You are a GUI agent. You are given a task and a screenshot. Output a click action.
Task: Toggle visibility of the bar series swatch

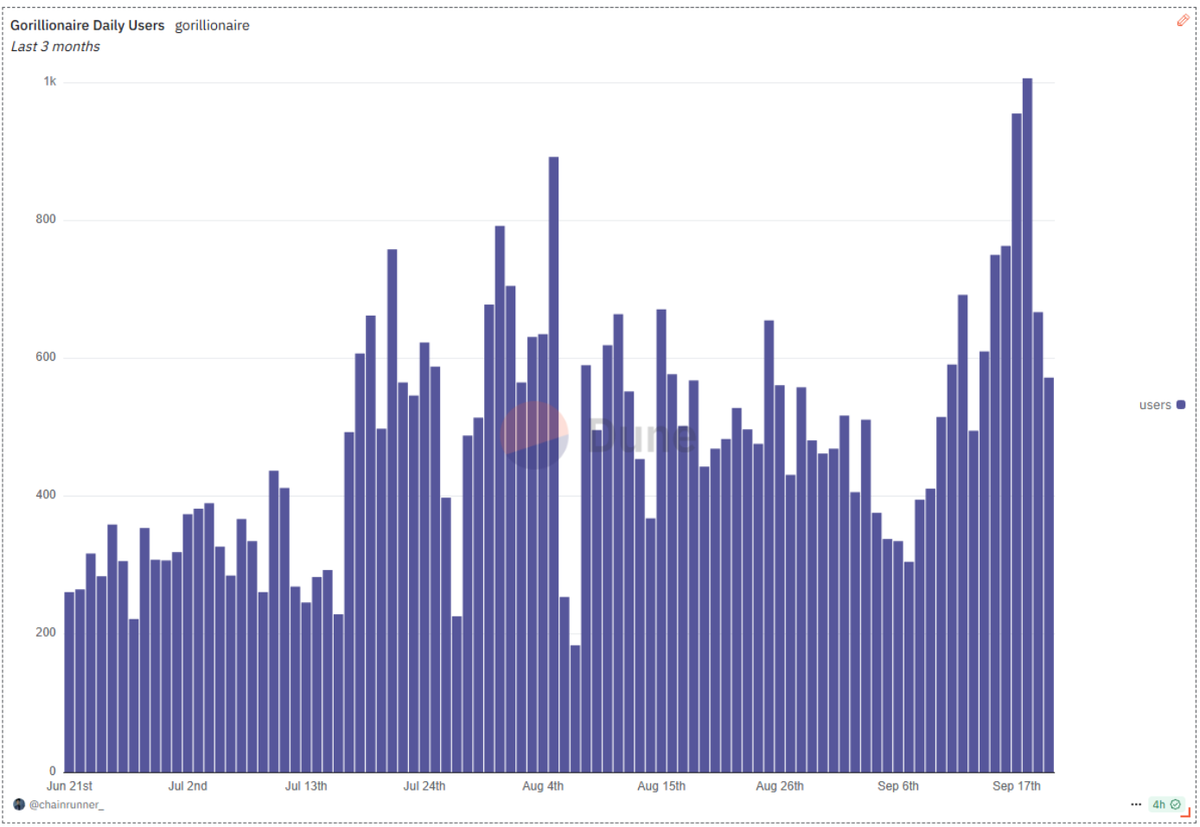pyautogui.click(x=1181, y=404)
